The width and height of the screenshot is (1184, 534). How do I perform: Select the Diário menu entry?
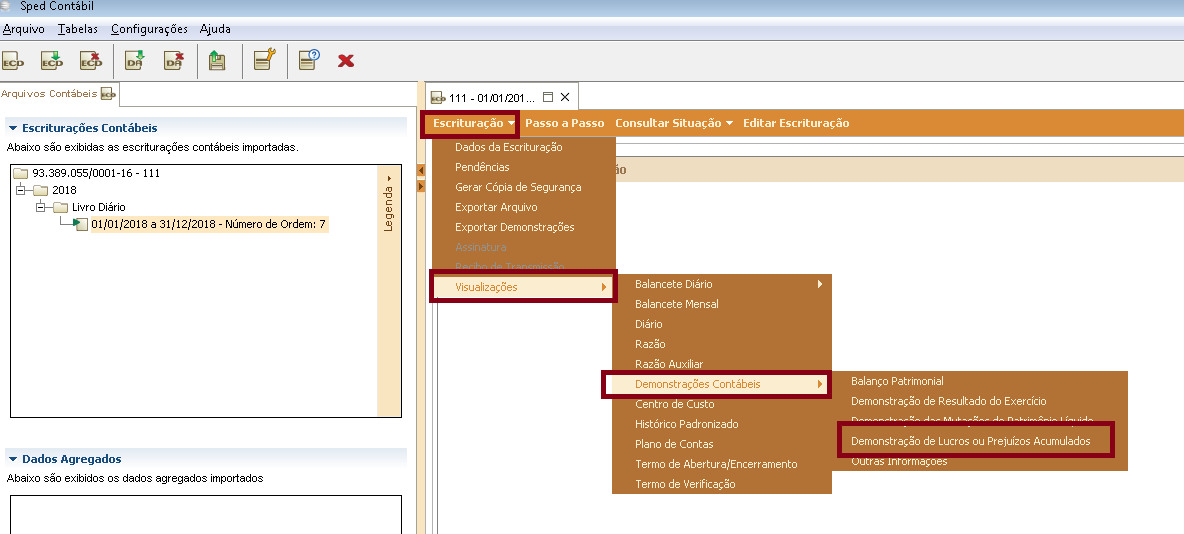[722, 324]
